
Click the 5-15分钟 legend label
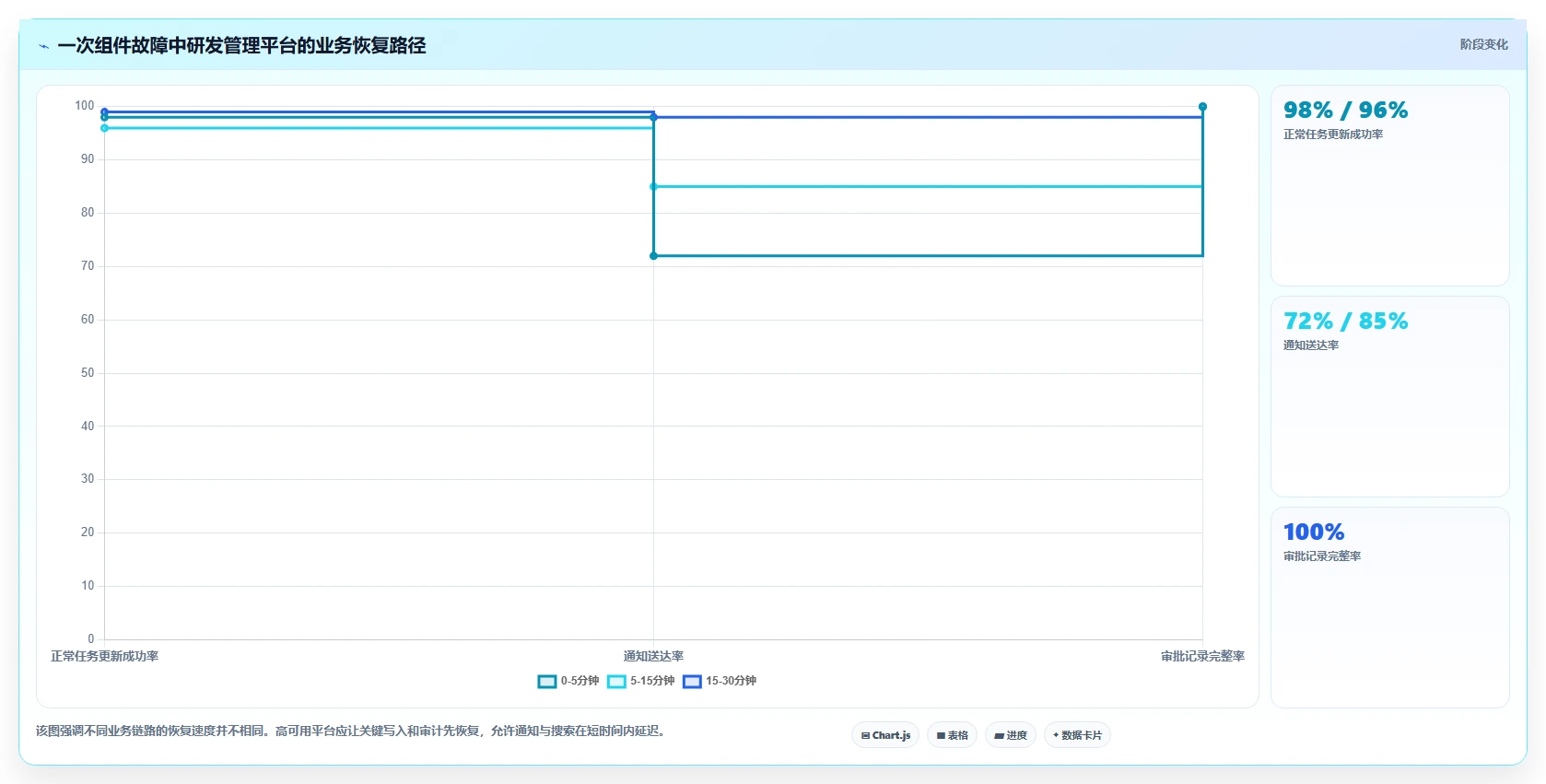click(x=652, y=681)
